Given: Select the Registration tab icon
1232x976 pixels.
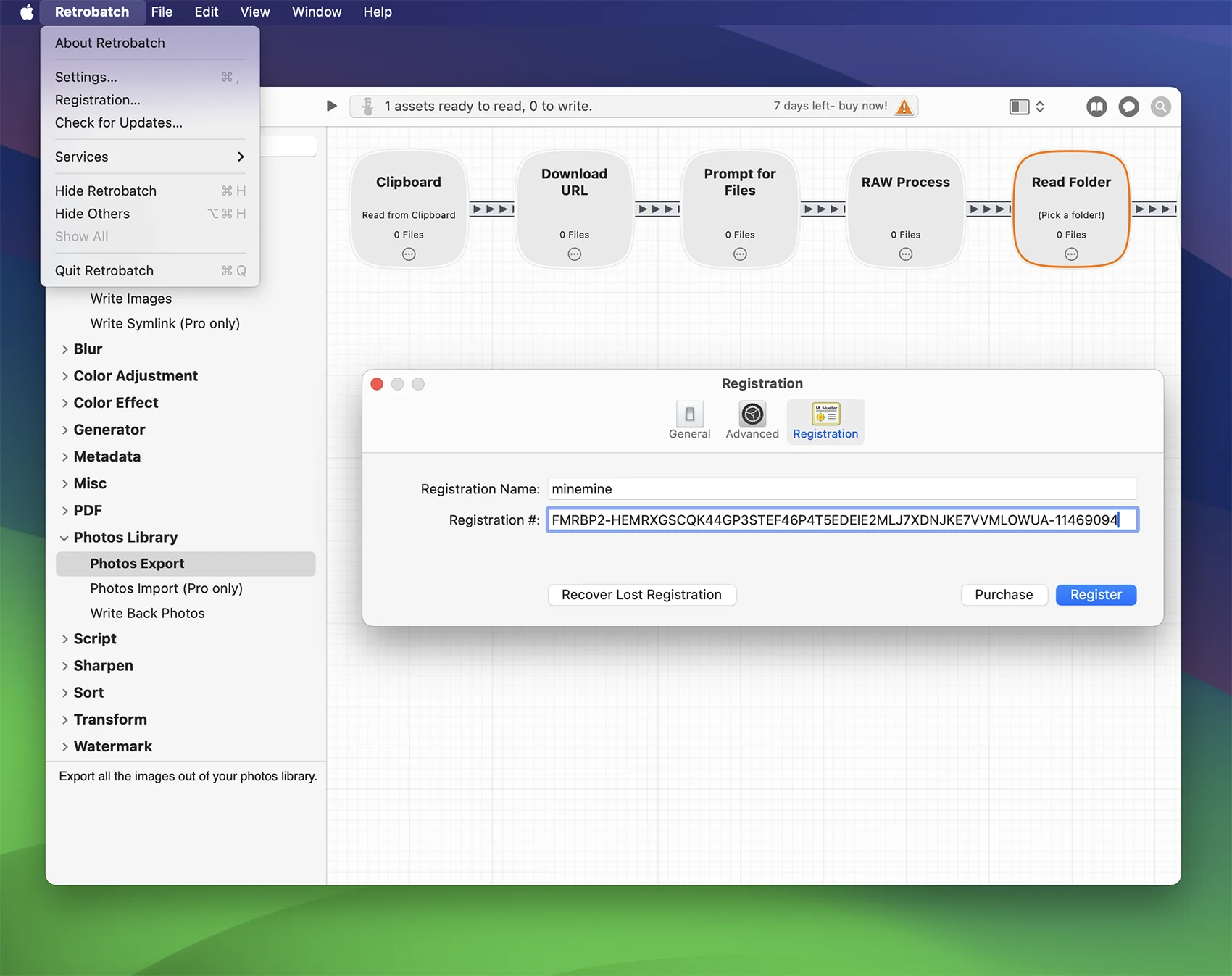Looking at the screenshot, I should (x=825, y=420).
